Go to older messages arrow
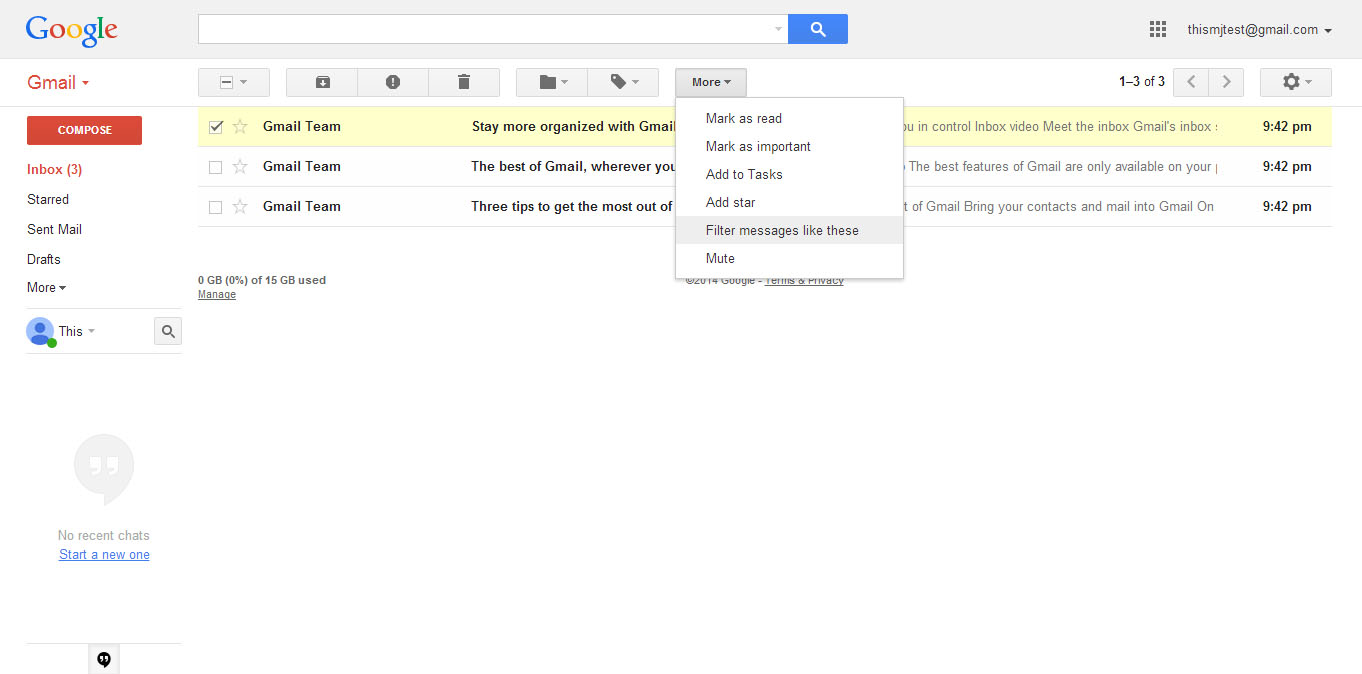Screen dimensions: 1362x674 pyautogui.click(x=1226, y=82)
